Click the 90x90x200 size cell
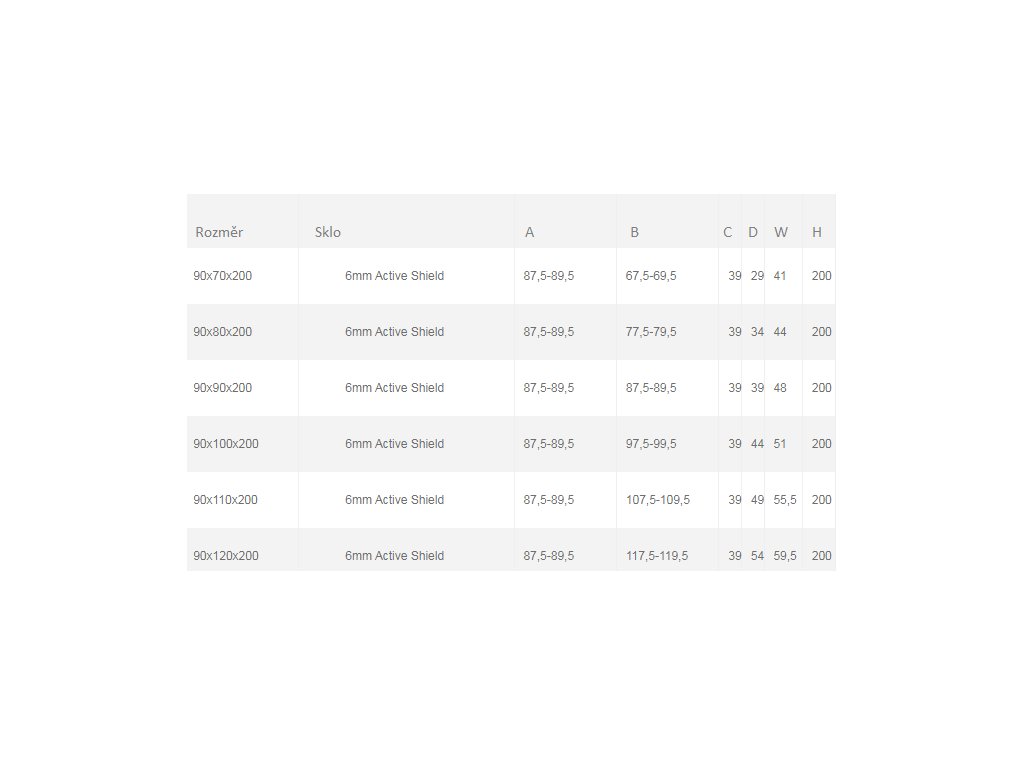 tap(223, 388)
